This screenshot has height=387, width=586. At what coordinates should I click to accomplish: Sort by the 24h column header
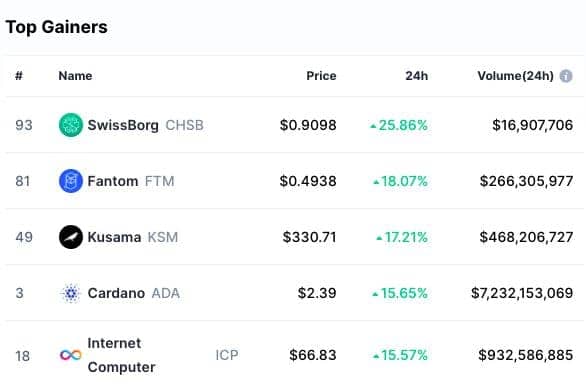pyautogui.click(x=417, y=76)
